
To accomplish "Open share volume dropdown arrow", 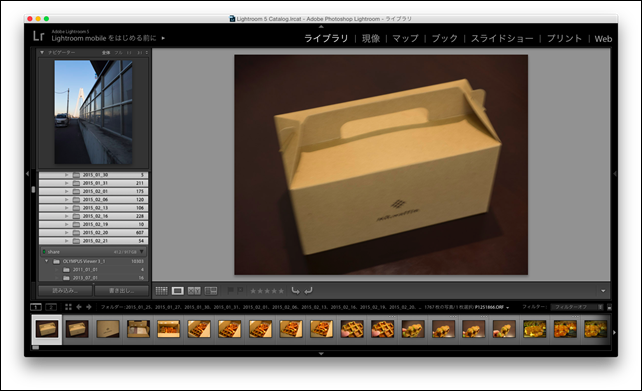I will [142, 251].
